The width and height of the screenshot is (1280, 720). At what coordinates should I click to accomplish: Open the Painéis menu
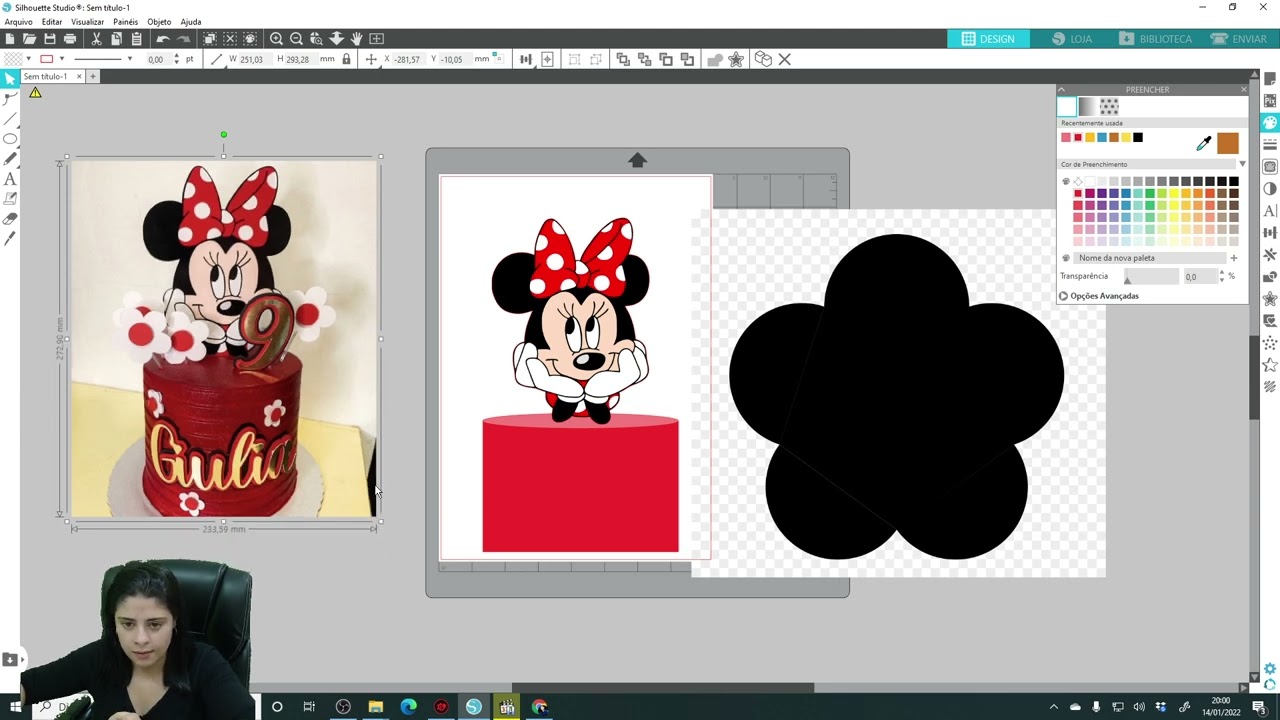click(x=125, y=22)
